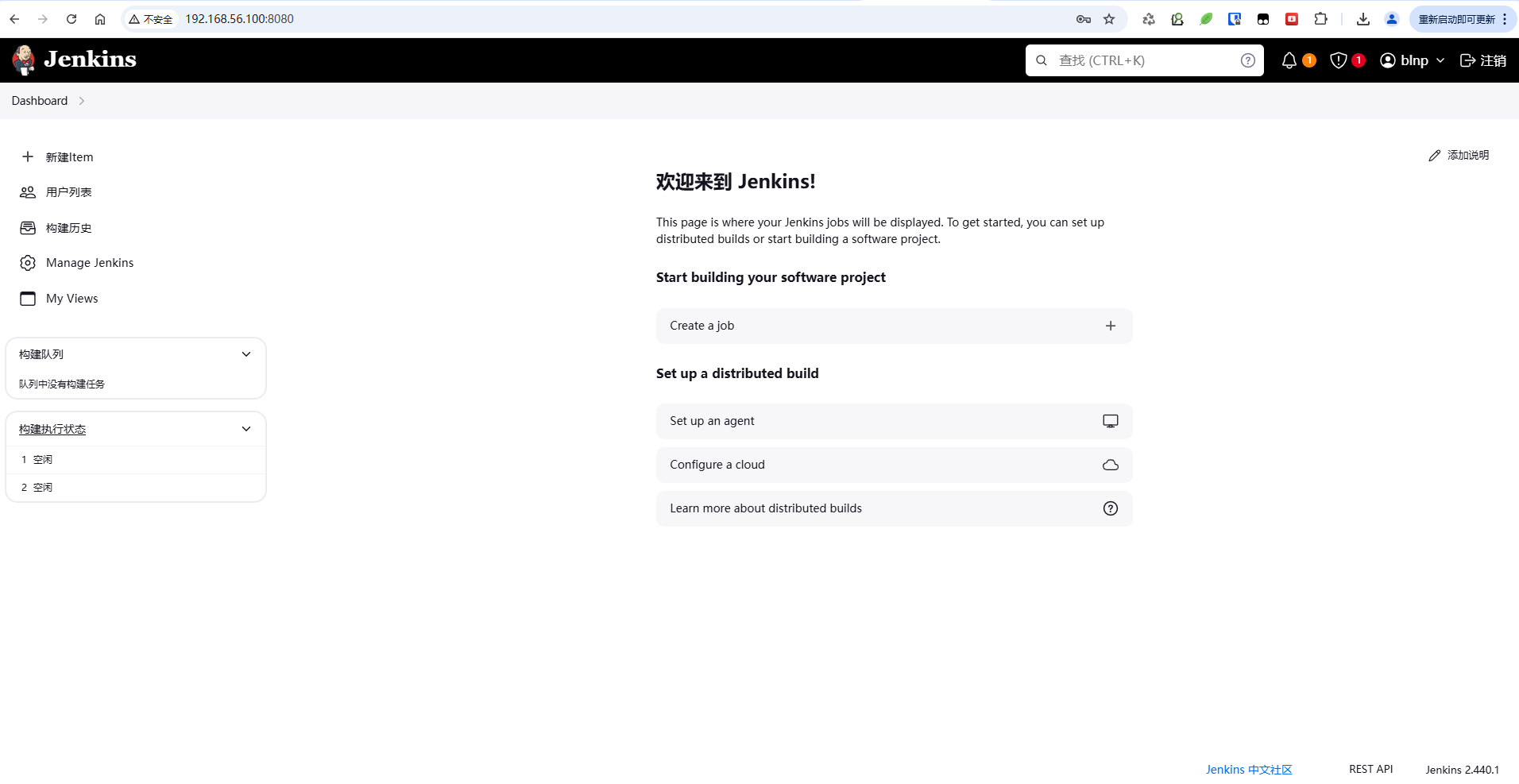Open the Jenkins home title link
Viewport: 1519px width, 784px height.
click(90, 60)
